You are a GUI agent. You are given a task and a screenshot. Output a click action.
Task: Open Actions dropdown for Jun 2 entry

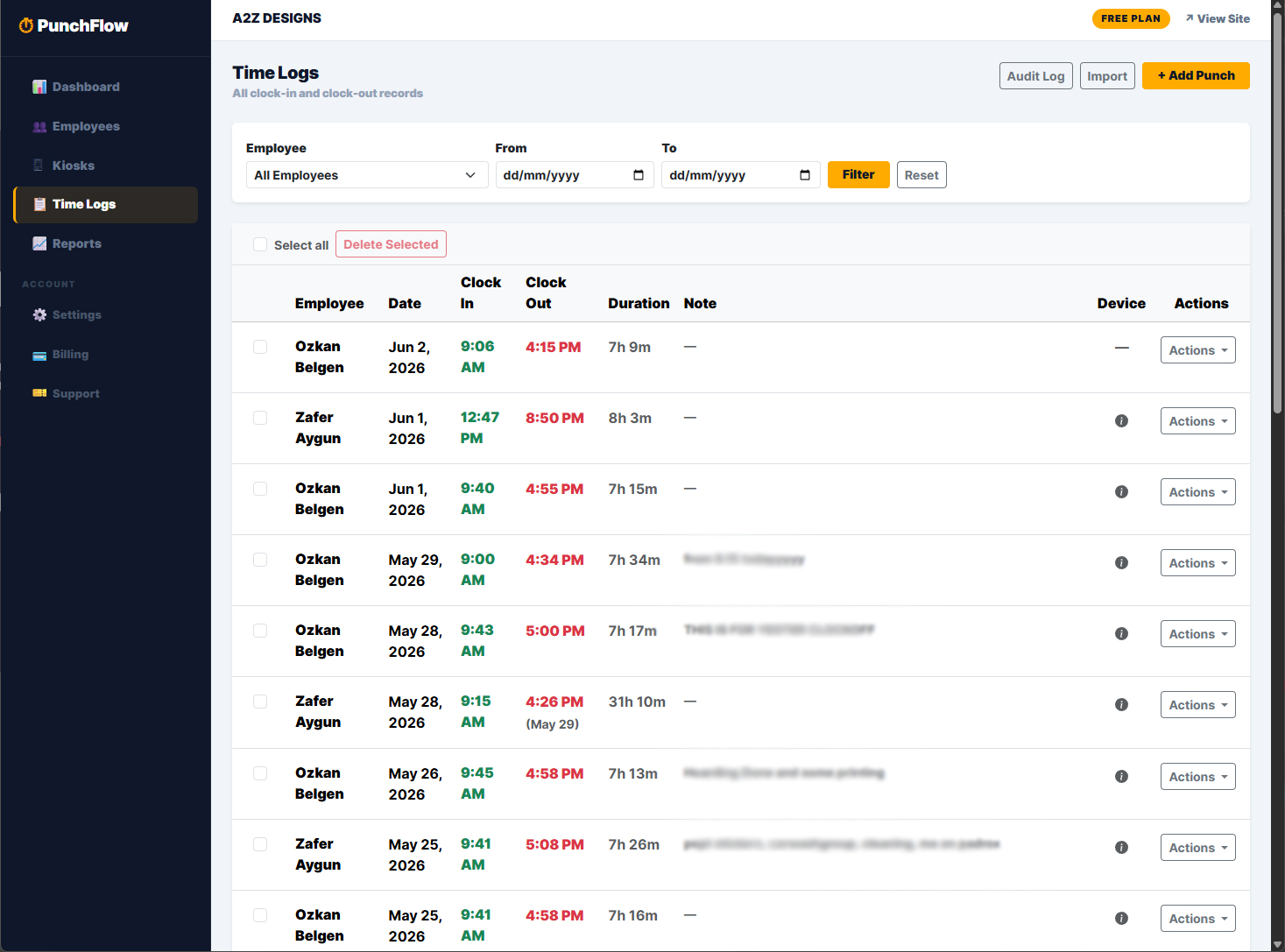(1197, 350)
